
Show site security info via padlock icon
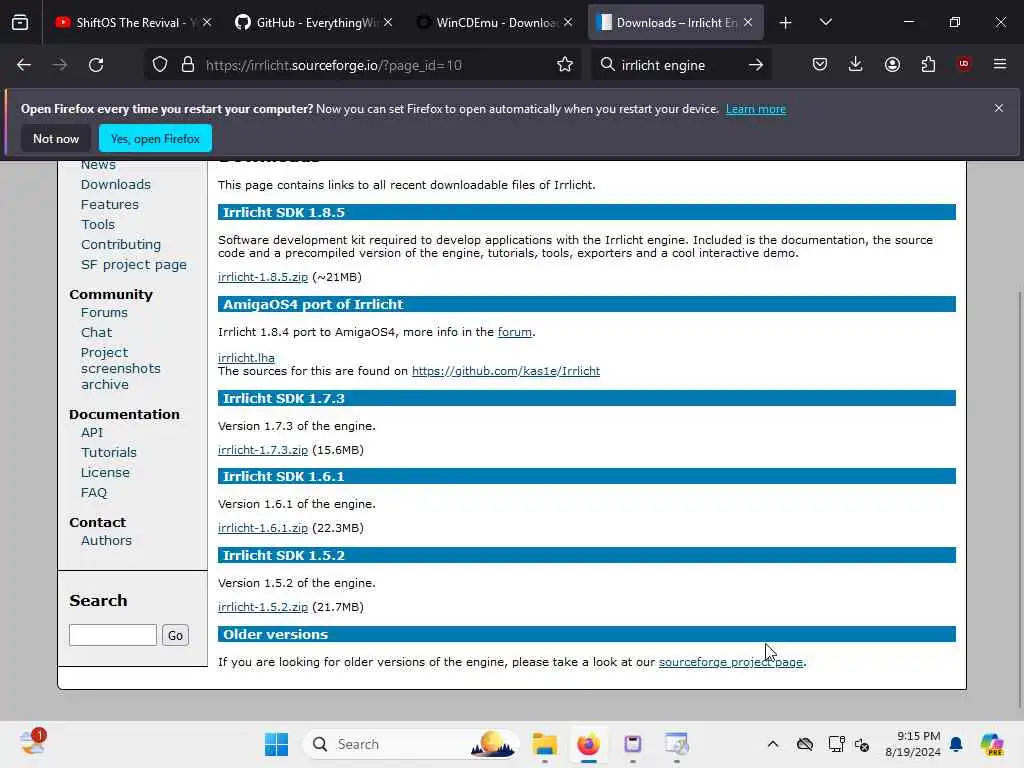pyautogui.click(x=188, y=65)
